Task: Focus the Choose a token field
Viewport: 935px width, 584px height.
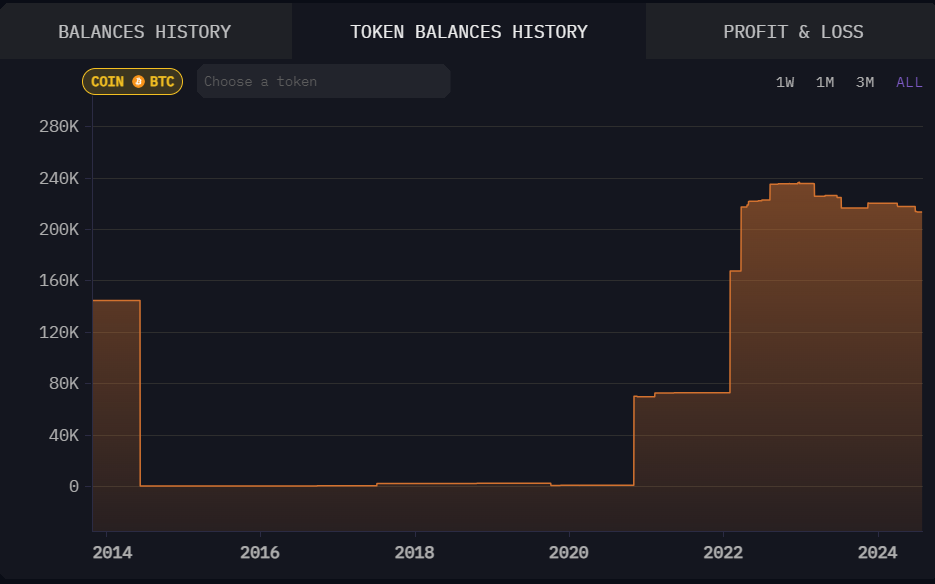Action: pos(323,81)
